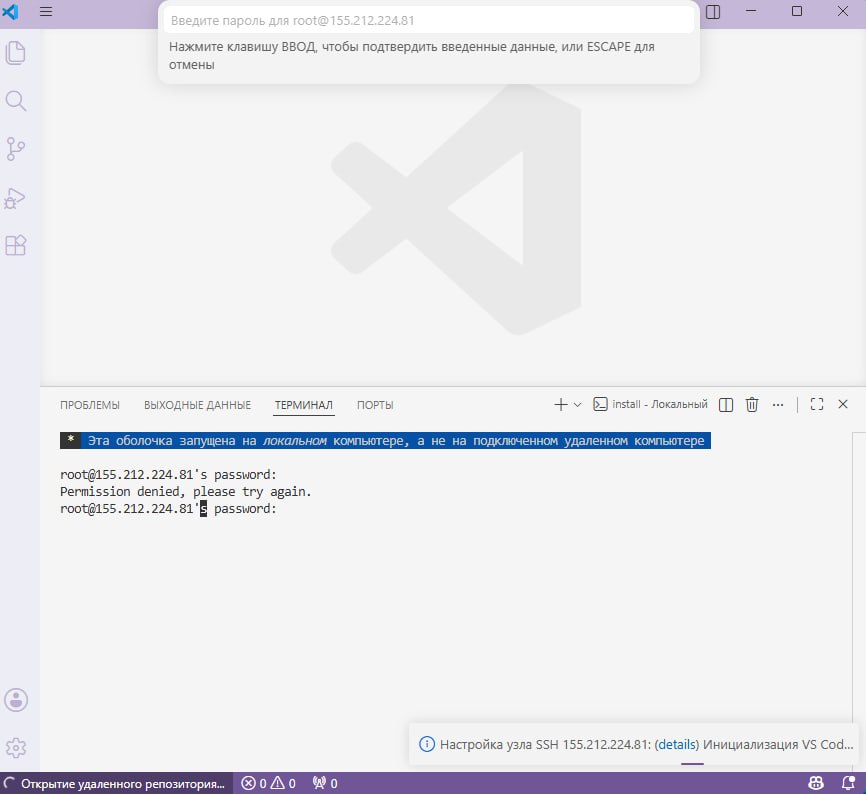This screenshot has height=794, width=866.
Task: Open the Source Control view
Action: click(15, 149)
